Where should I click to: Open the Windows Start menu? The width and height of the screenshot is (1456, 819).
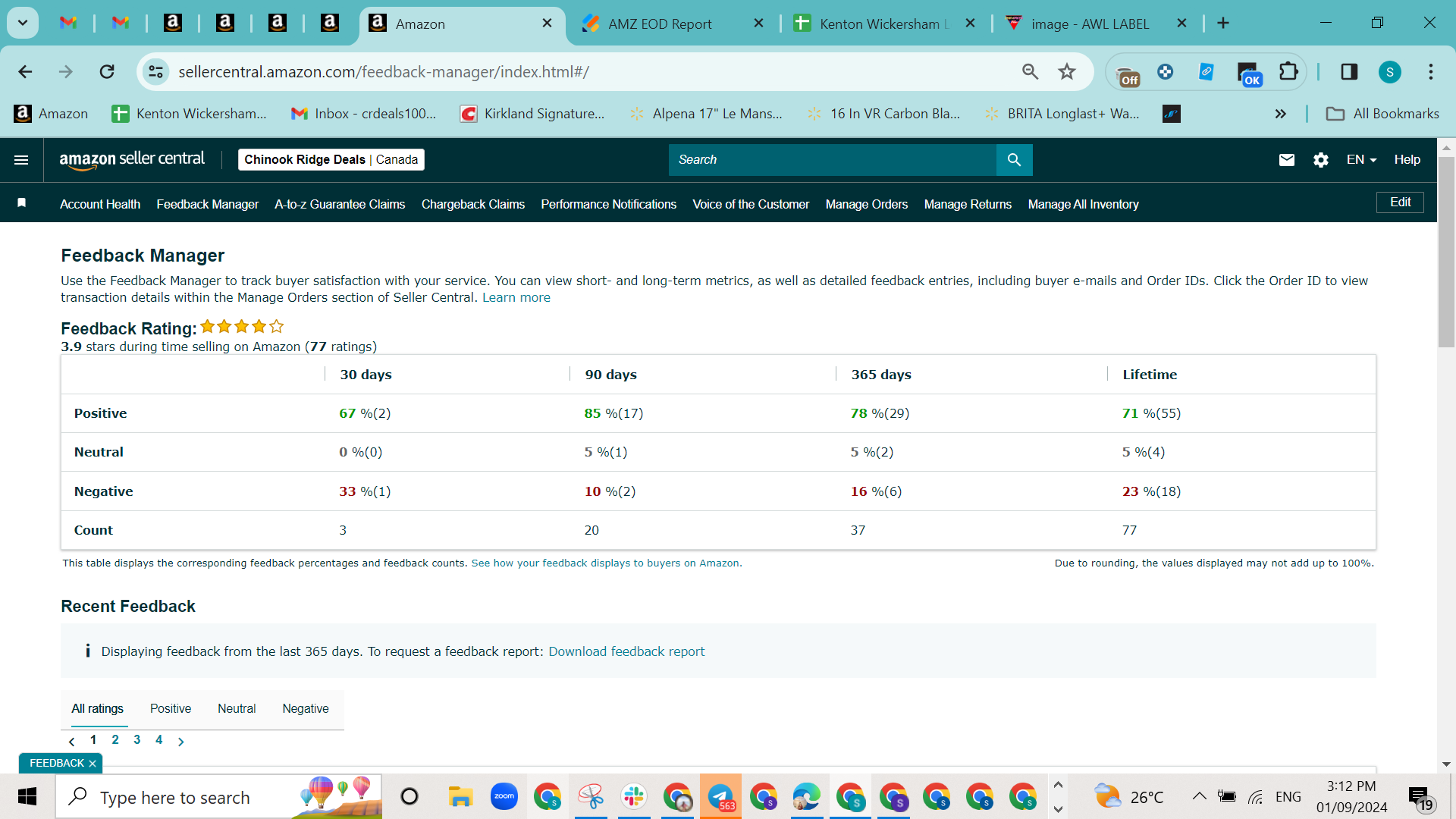pos(27,797)
